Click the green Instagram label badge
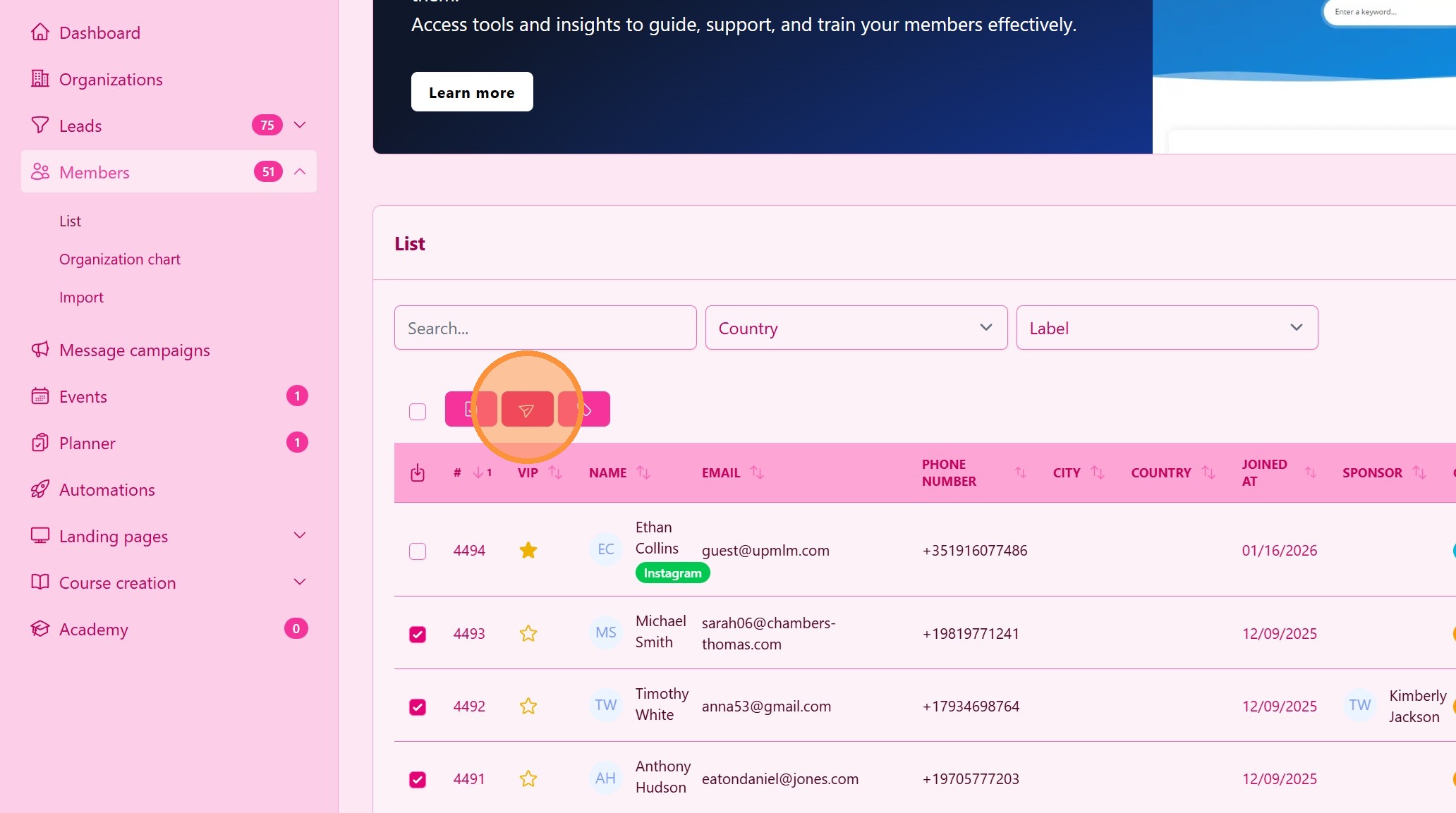 click(x=672, y=573)
